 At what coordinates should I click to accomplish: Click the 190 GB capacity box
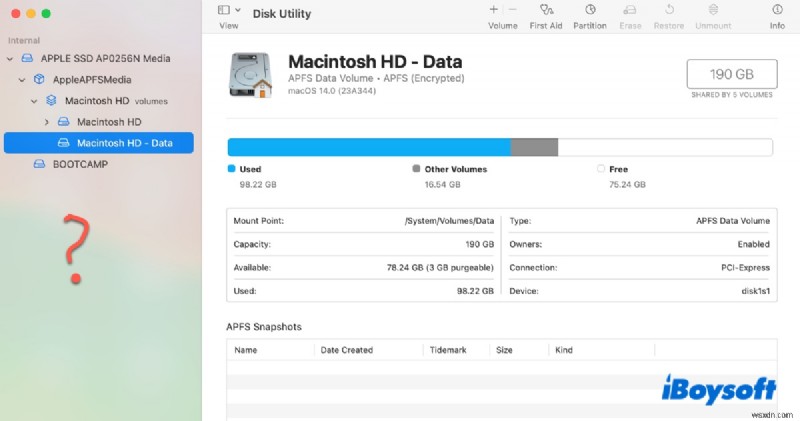[732, 74]
